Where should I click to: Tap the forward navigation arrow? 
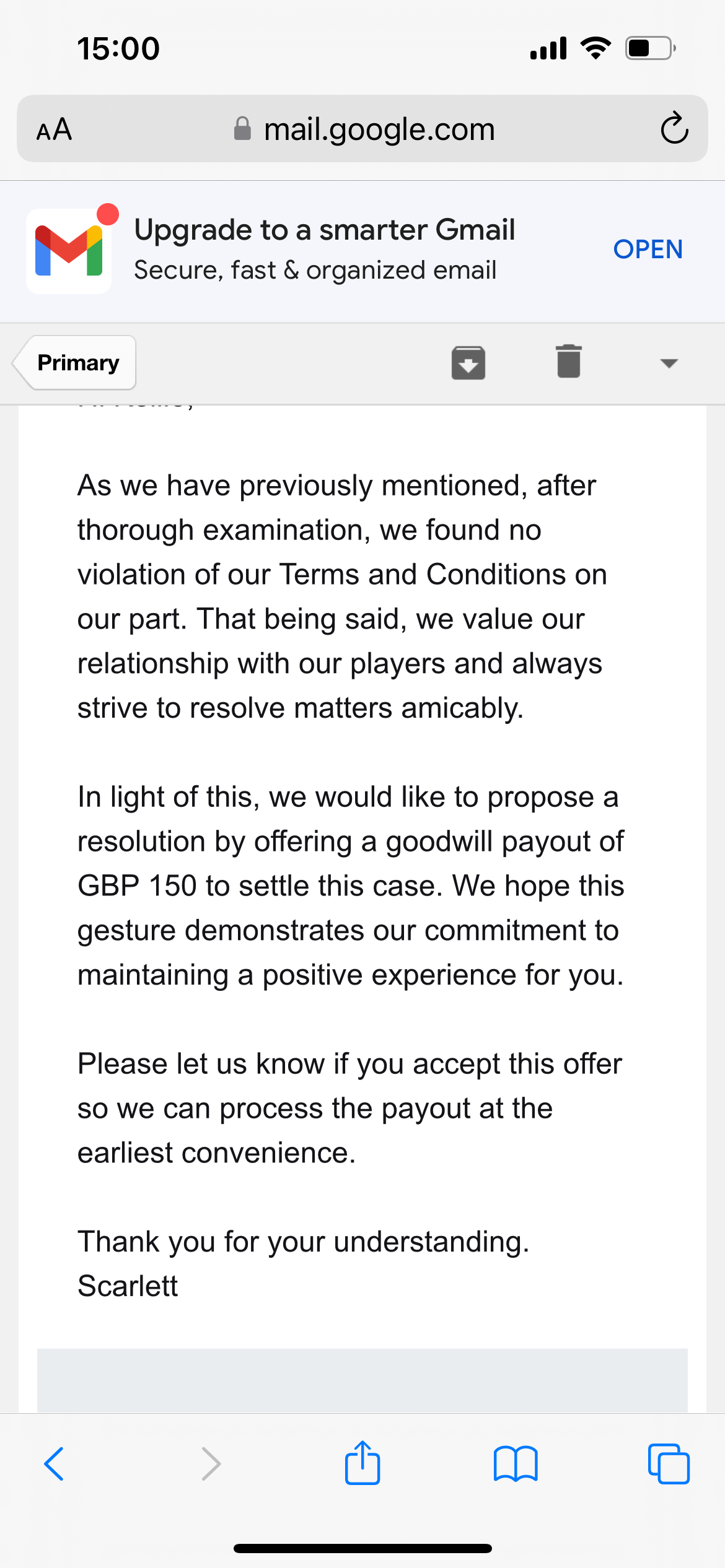[x=211, y=1464]
